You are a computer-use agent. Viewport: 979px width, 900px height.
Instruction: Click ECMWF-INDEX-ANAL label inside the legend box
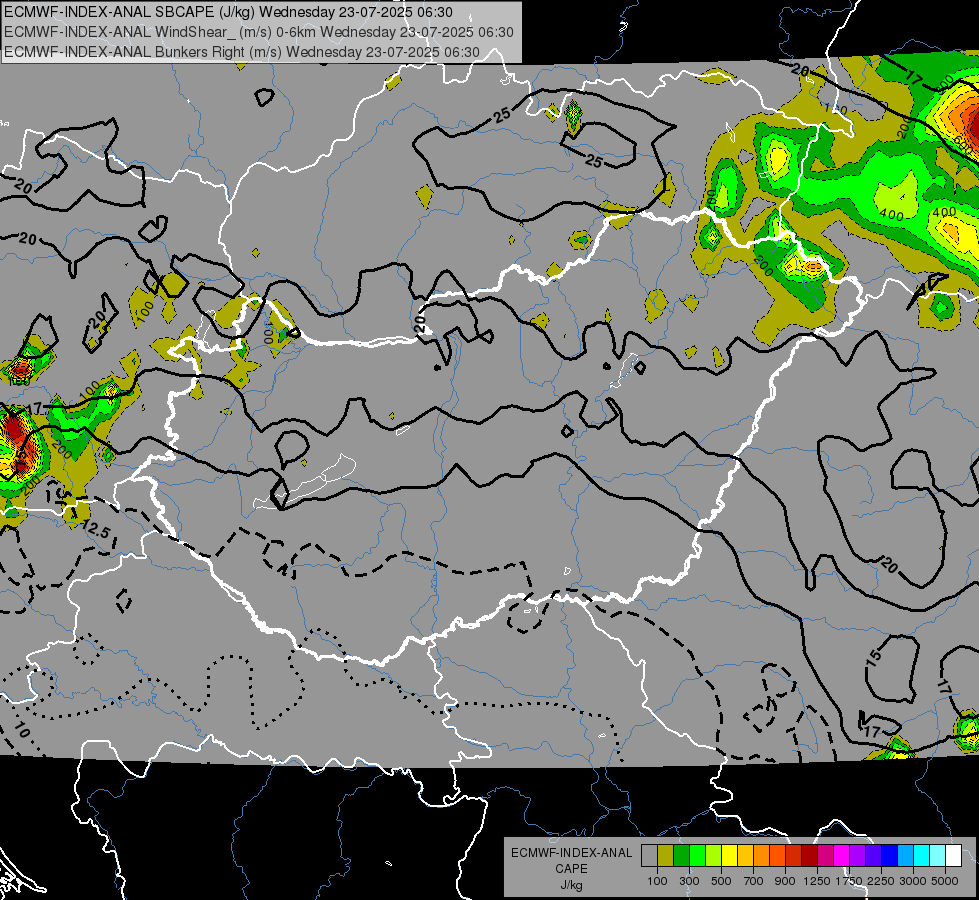(571, 853)
